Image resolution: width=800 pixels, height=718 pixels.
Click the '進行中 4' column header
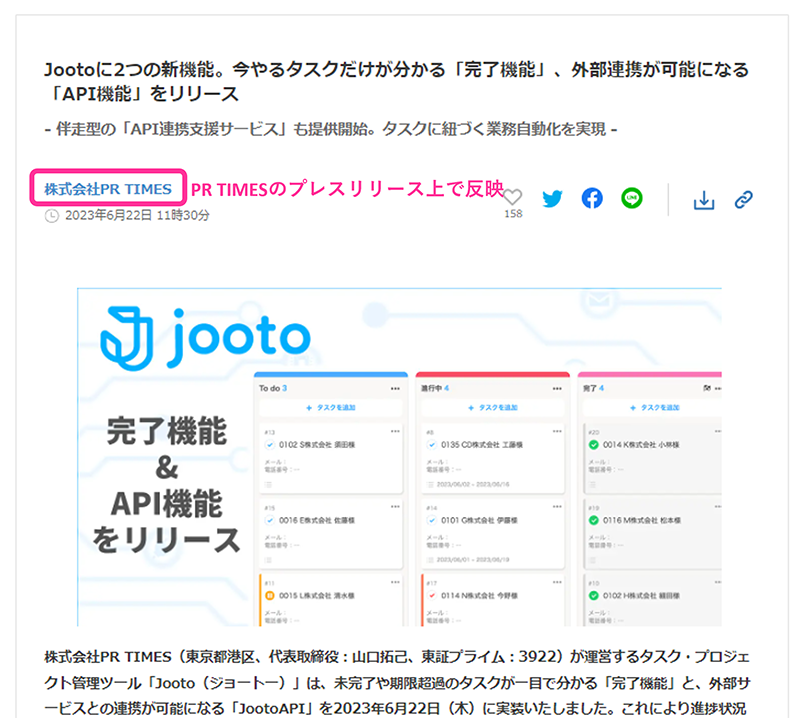click(x=435, y=388)
